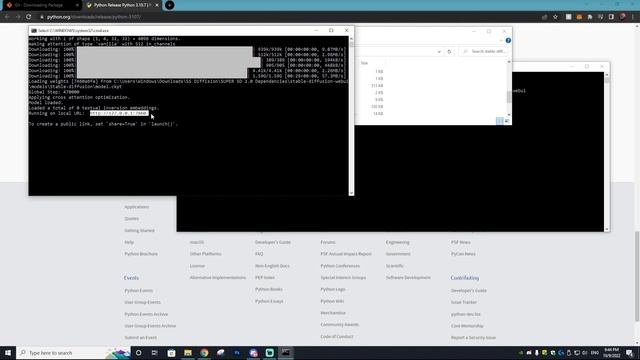Click the File Explorer vertical scrollbar thumb
This screenshot has width=640, height=360.
click(509, 97)
